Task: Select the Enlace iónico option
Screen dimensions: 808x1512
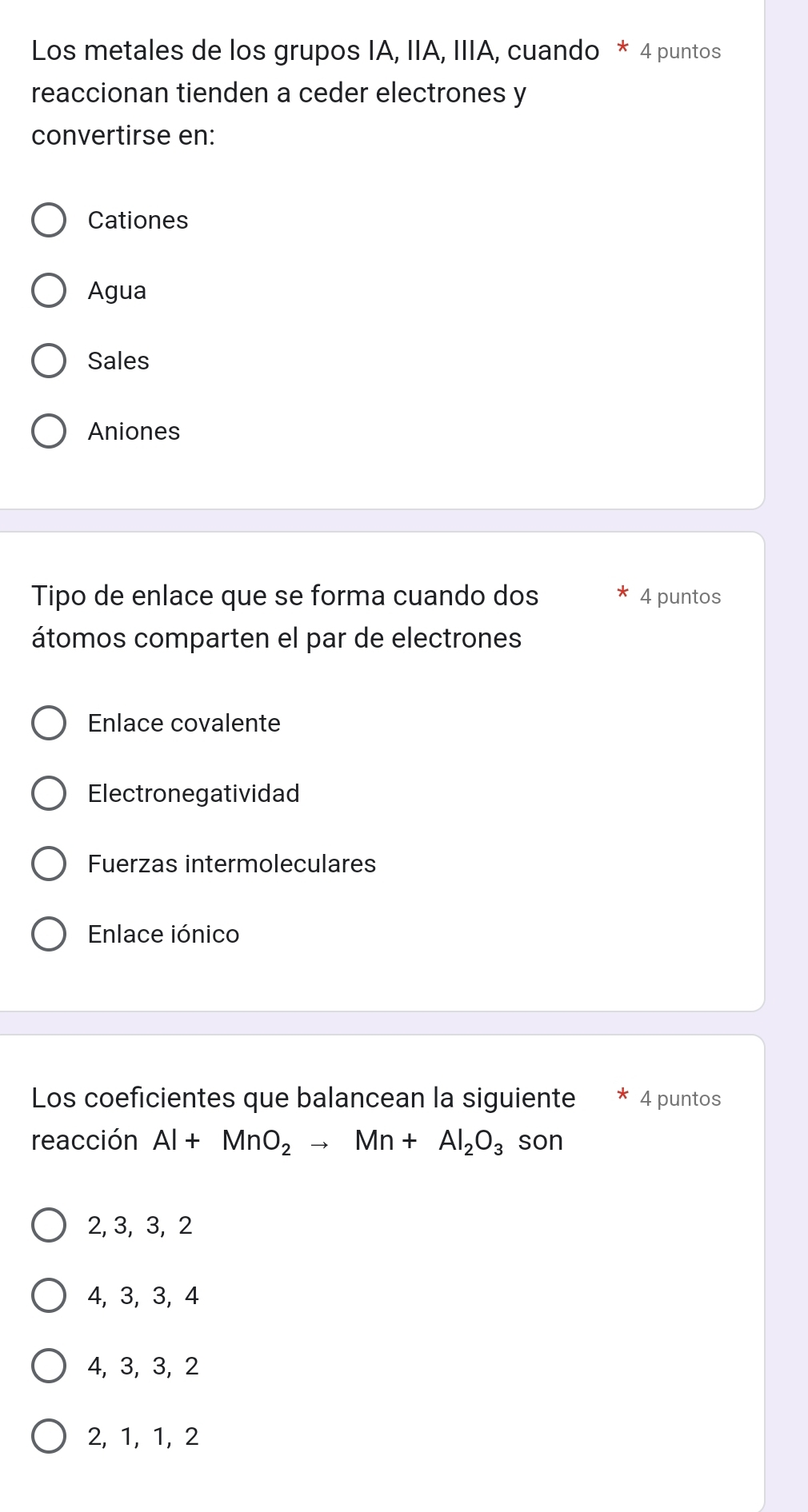Action: pos(49,934)
